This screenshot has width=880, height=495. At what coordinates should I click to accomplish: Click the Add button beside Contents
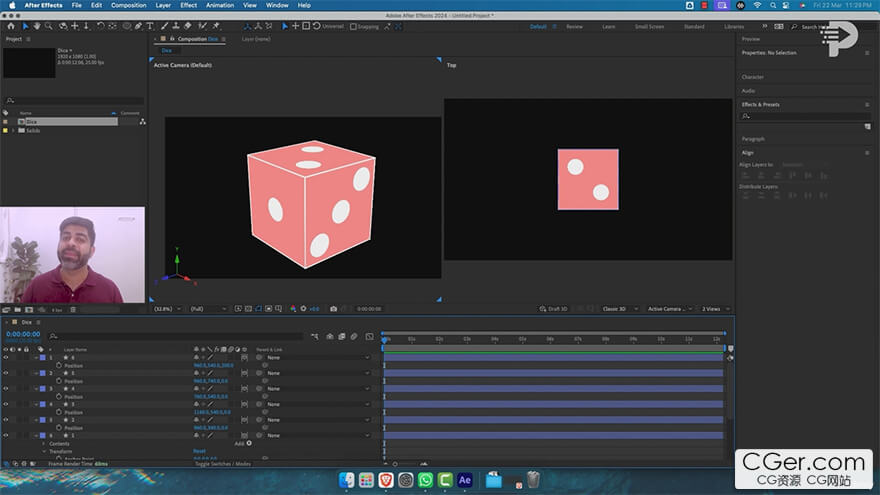[249, 443]
